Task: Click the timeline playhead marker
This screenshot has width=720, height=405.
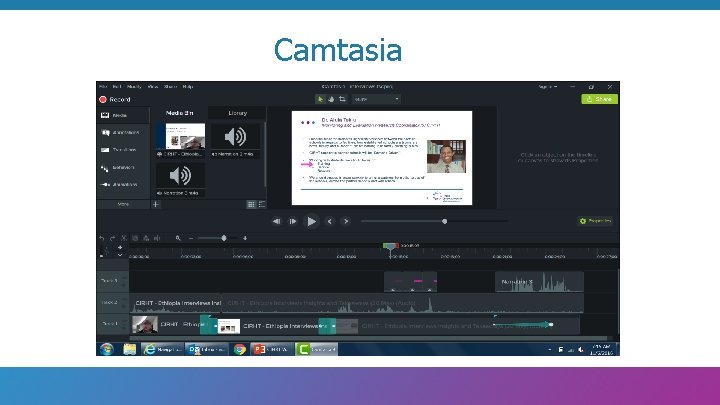Action: coord(391,247)
